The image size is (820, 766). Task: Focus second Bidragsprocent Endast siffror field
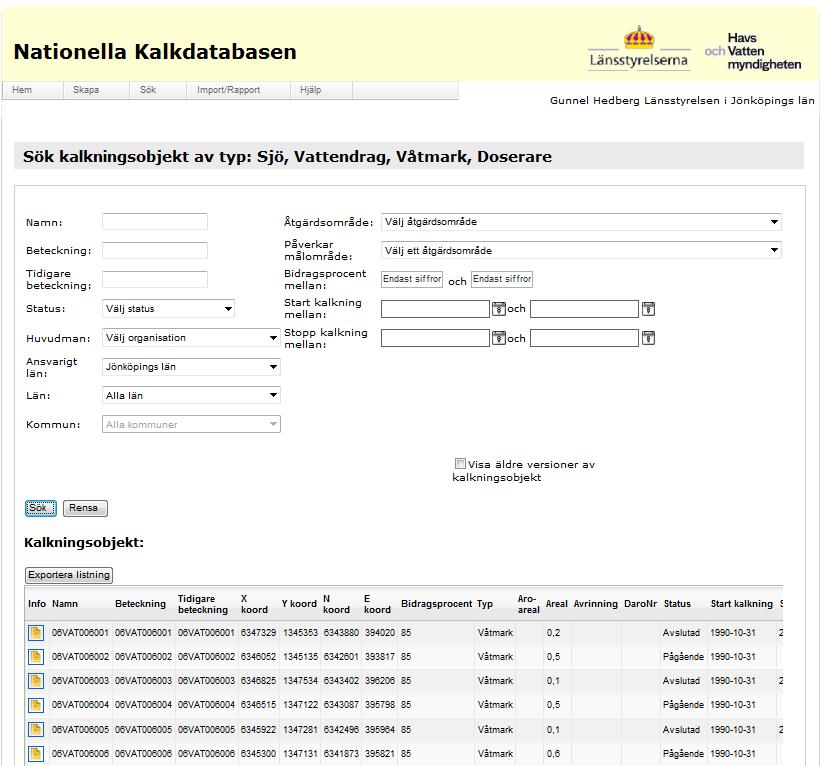502,279
